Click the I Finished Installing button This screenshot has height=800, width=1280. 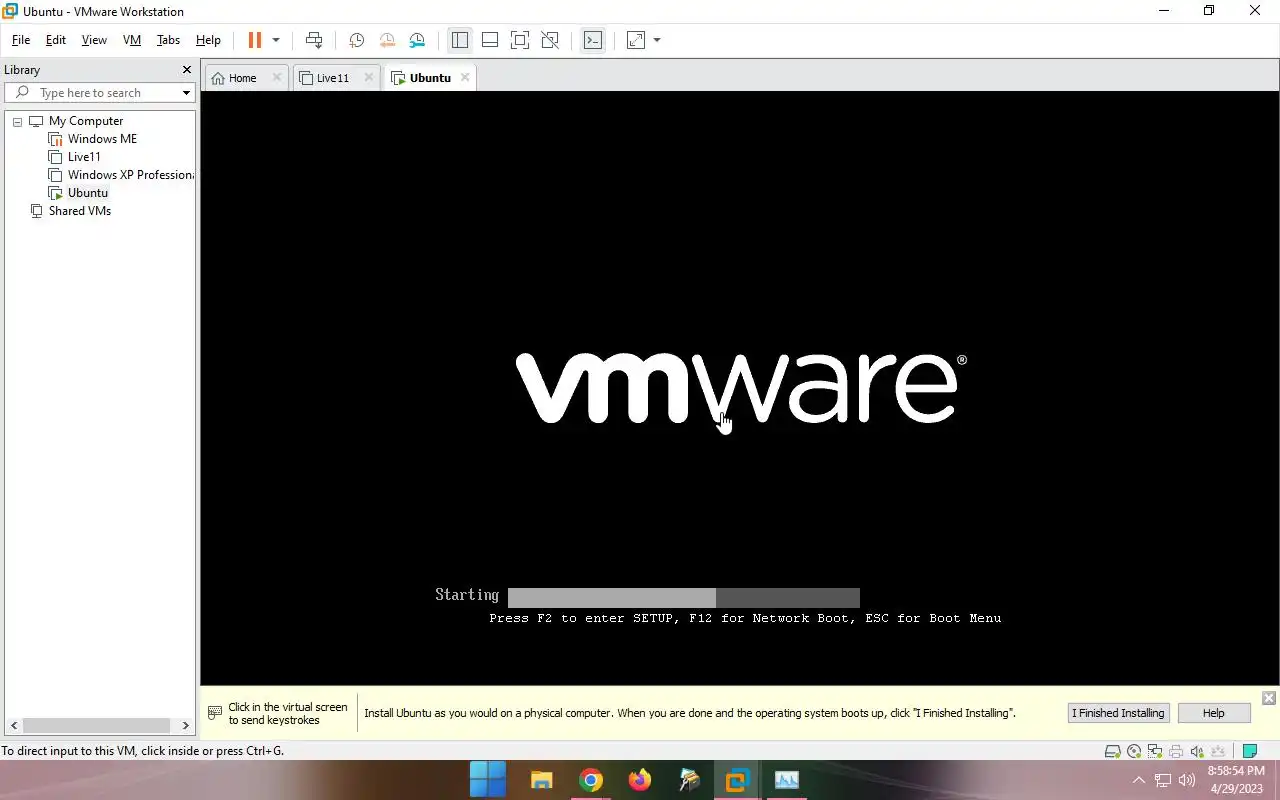coord(1118,713)
